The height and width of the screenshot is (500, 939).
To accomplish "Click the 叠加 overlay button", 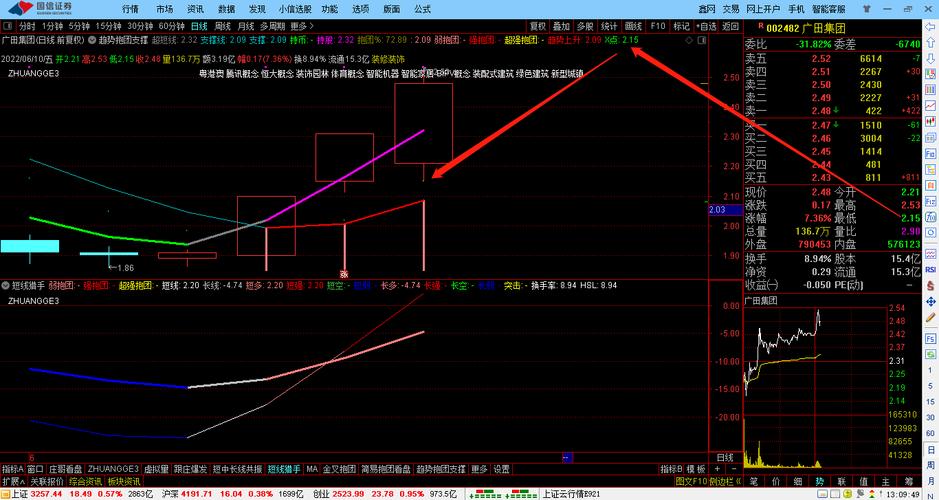I will click(x=561, y=26).
